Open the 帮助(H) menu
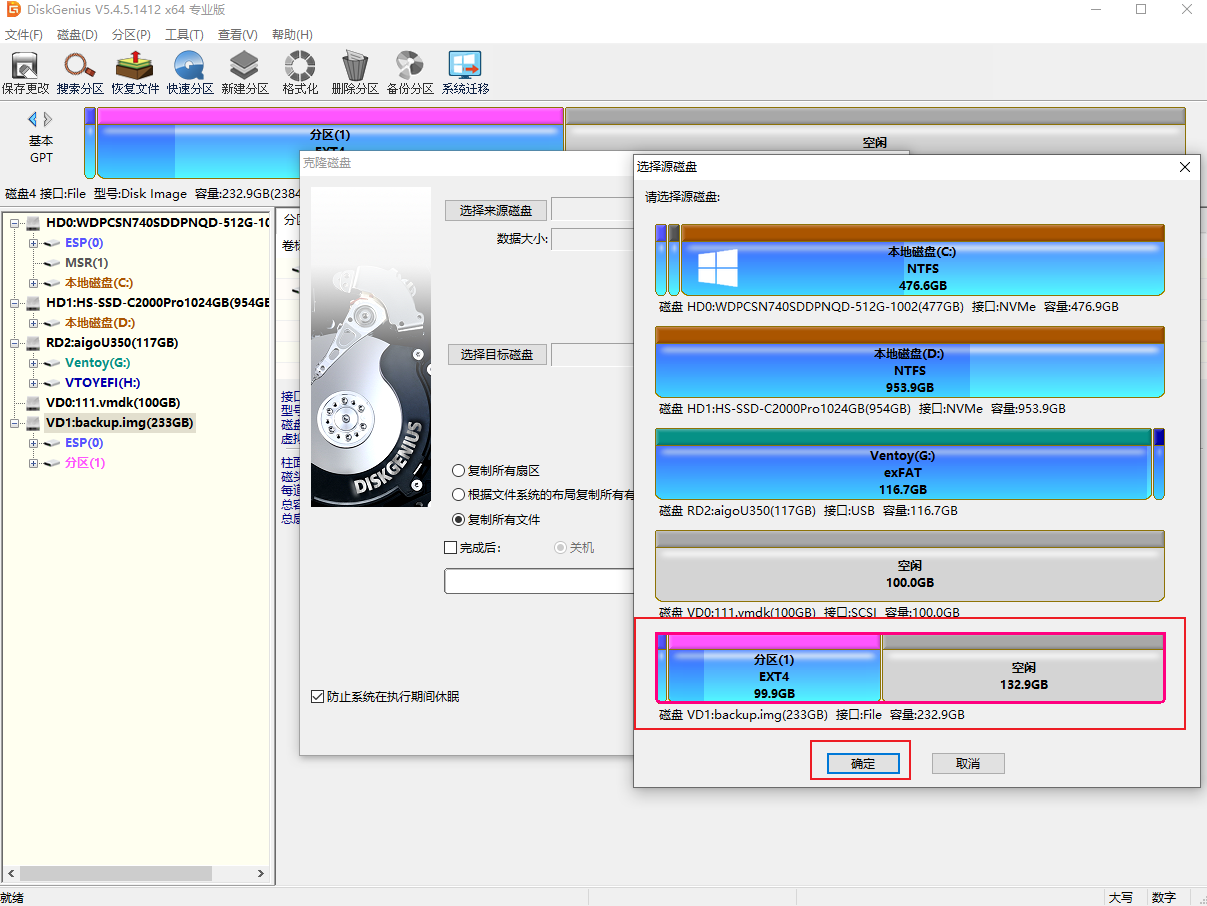Image resolution: width=1207 pixels, height=906 pixels. click(292, 34)
